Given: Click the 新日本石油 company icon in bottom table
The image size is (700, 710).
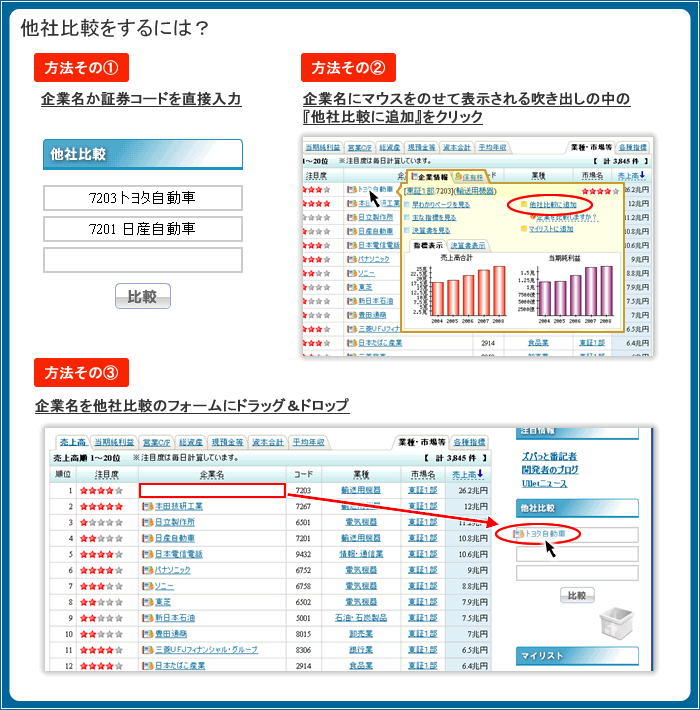Looking at the screenshot, I should point(148,617).
